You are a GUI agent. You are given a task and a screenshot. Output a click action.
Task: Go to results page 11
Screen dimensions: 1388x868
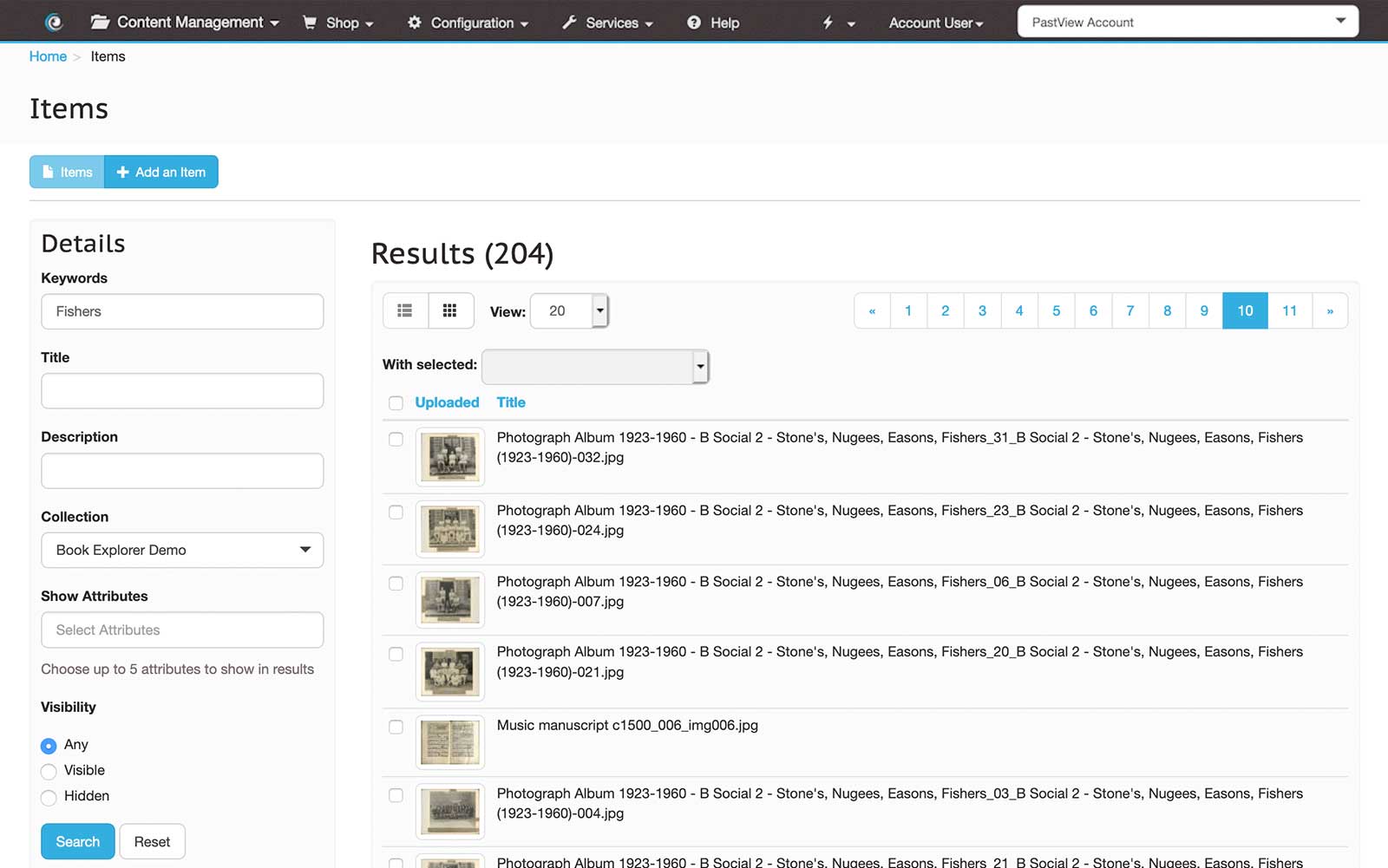coord(1290,310)
